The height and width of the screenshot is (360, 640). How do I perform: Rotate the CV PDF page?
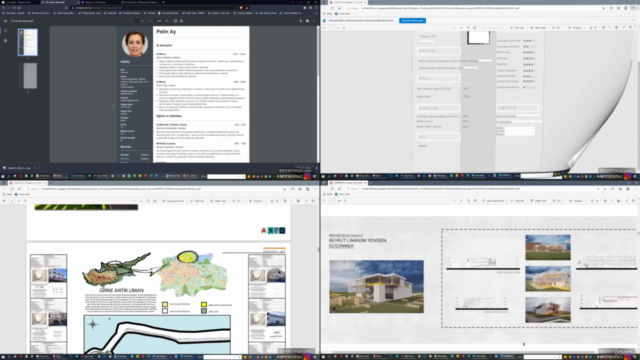coord(182,21)
